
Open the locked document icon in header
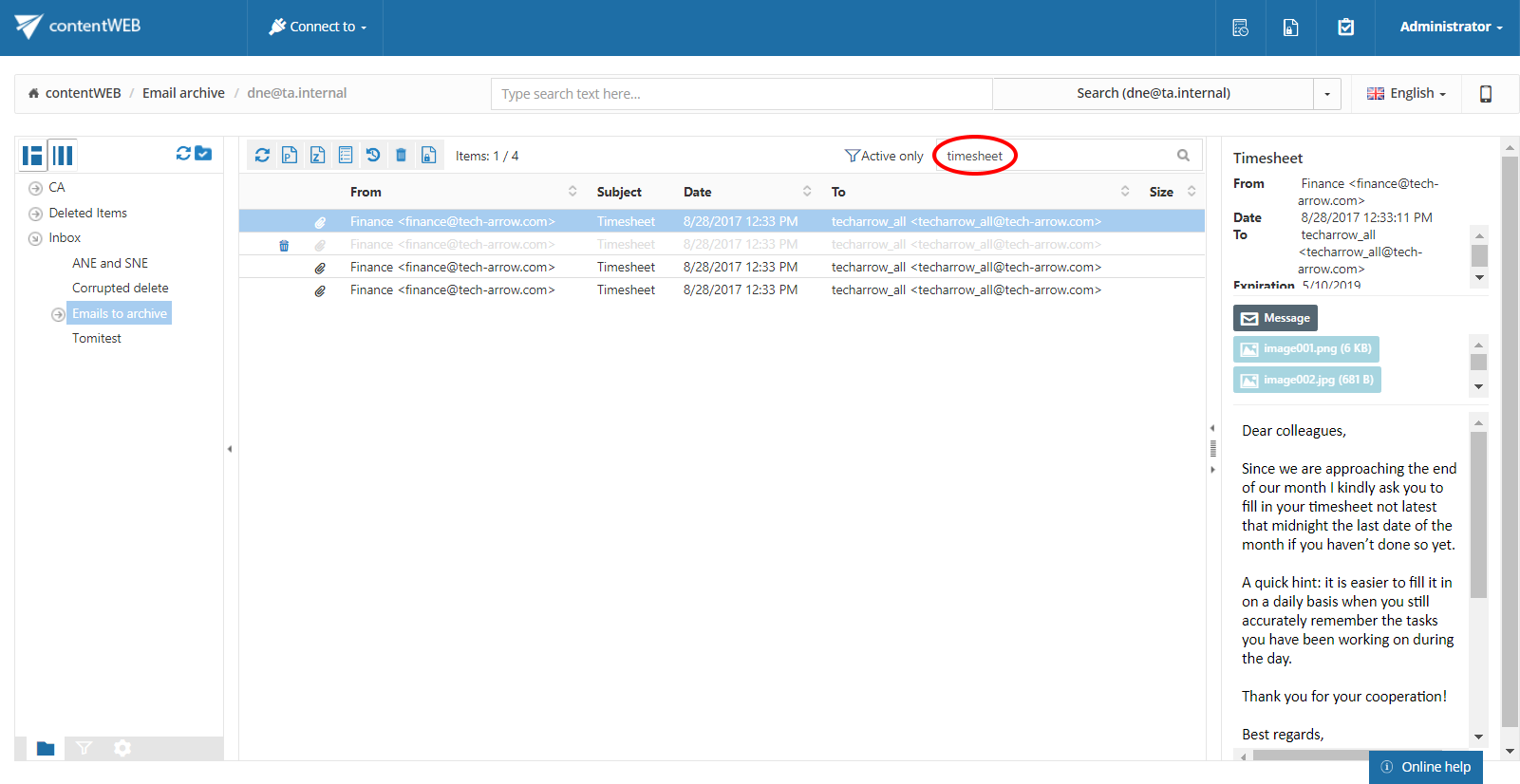[1290, 28]
